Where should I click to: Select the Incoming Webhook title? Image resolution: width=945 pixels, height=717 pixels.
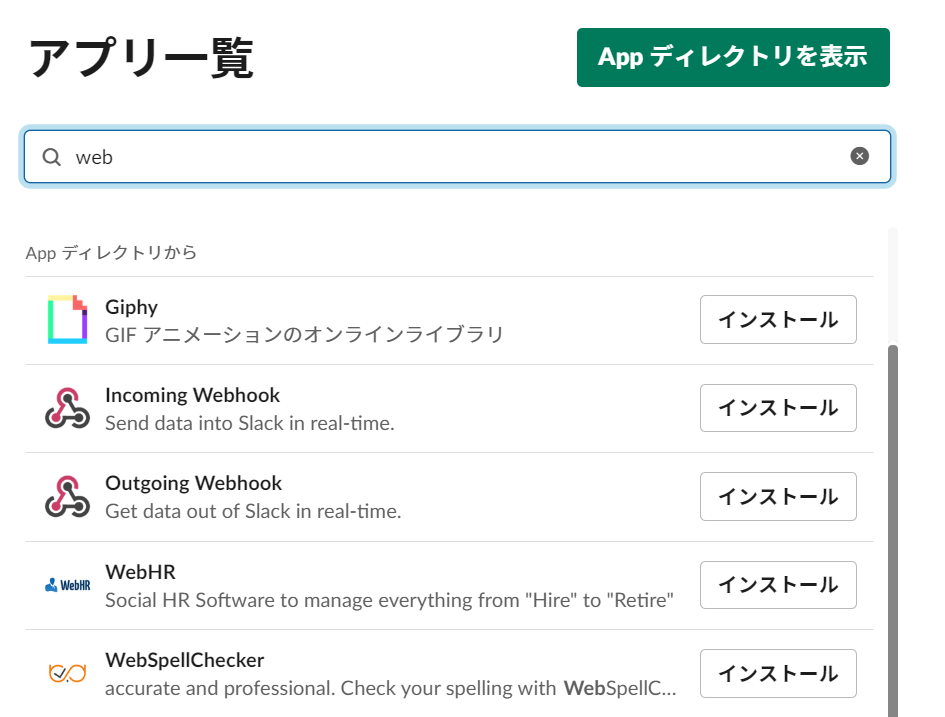[x=192, y=395]
